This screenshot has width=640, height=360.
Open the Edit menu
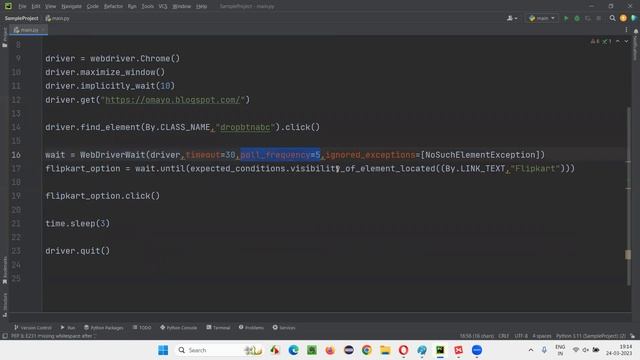(x=36, y=6)
